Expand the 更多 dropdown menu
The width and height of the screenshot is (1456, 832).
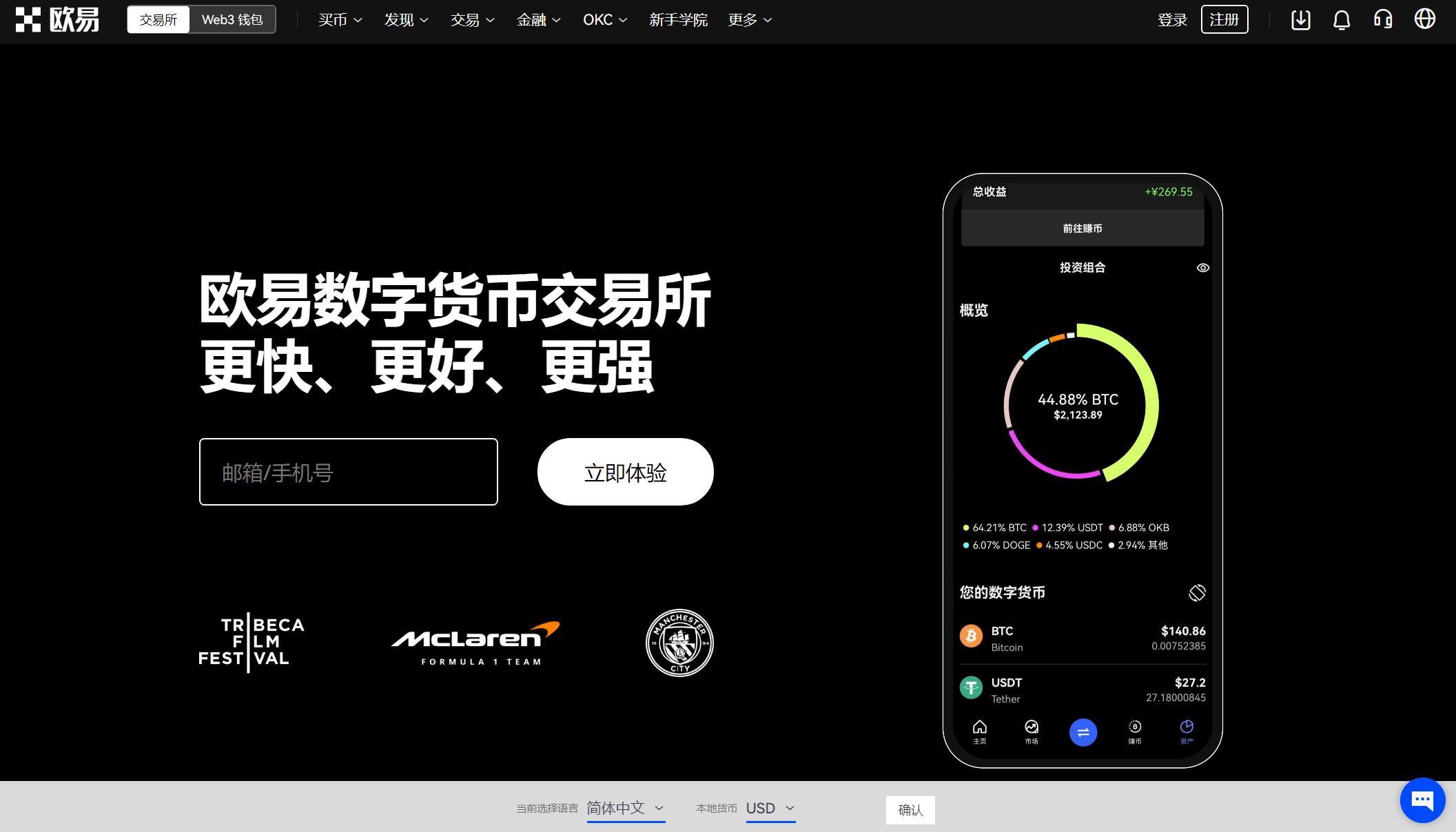[749, 20]
